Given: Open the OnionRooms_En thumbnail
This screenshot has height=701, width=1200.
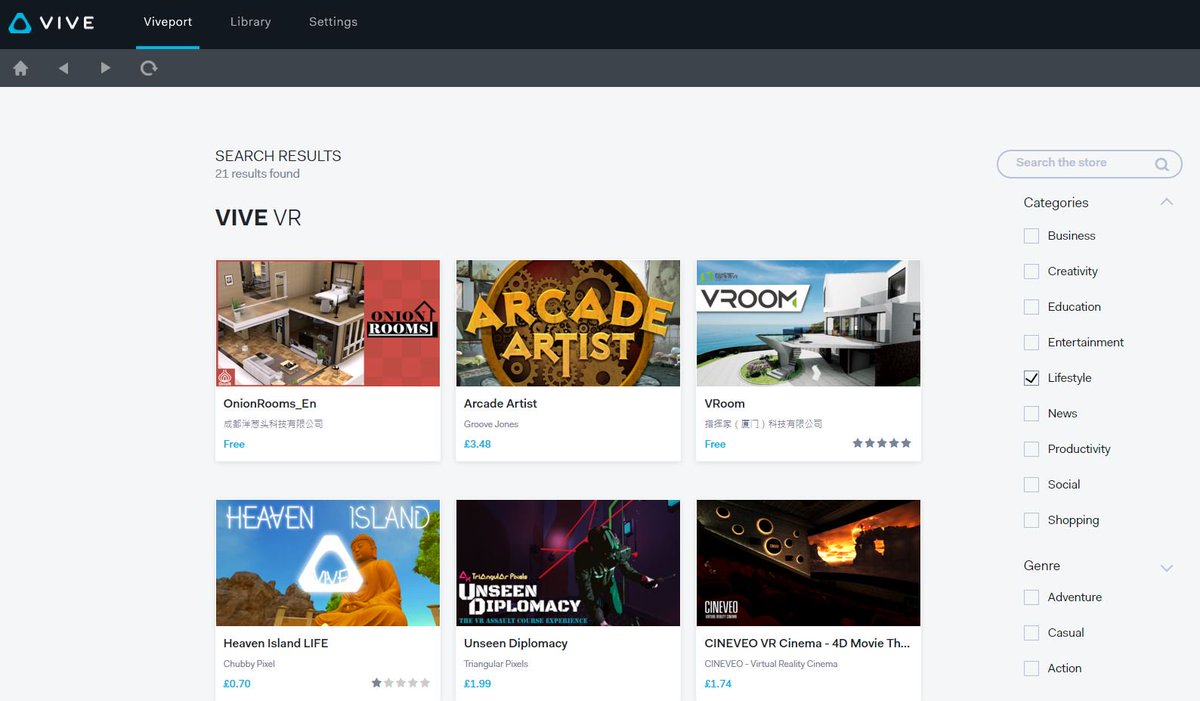Looking at the screenshot, I should click(x=328, y=323).
